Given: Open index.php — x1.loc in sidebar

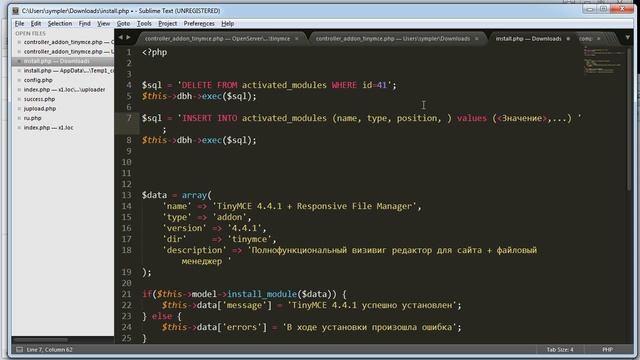Looking at the screenshot, I should tap(48, 127).
